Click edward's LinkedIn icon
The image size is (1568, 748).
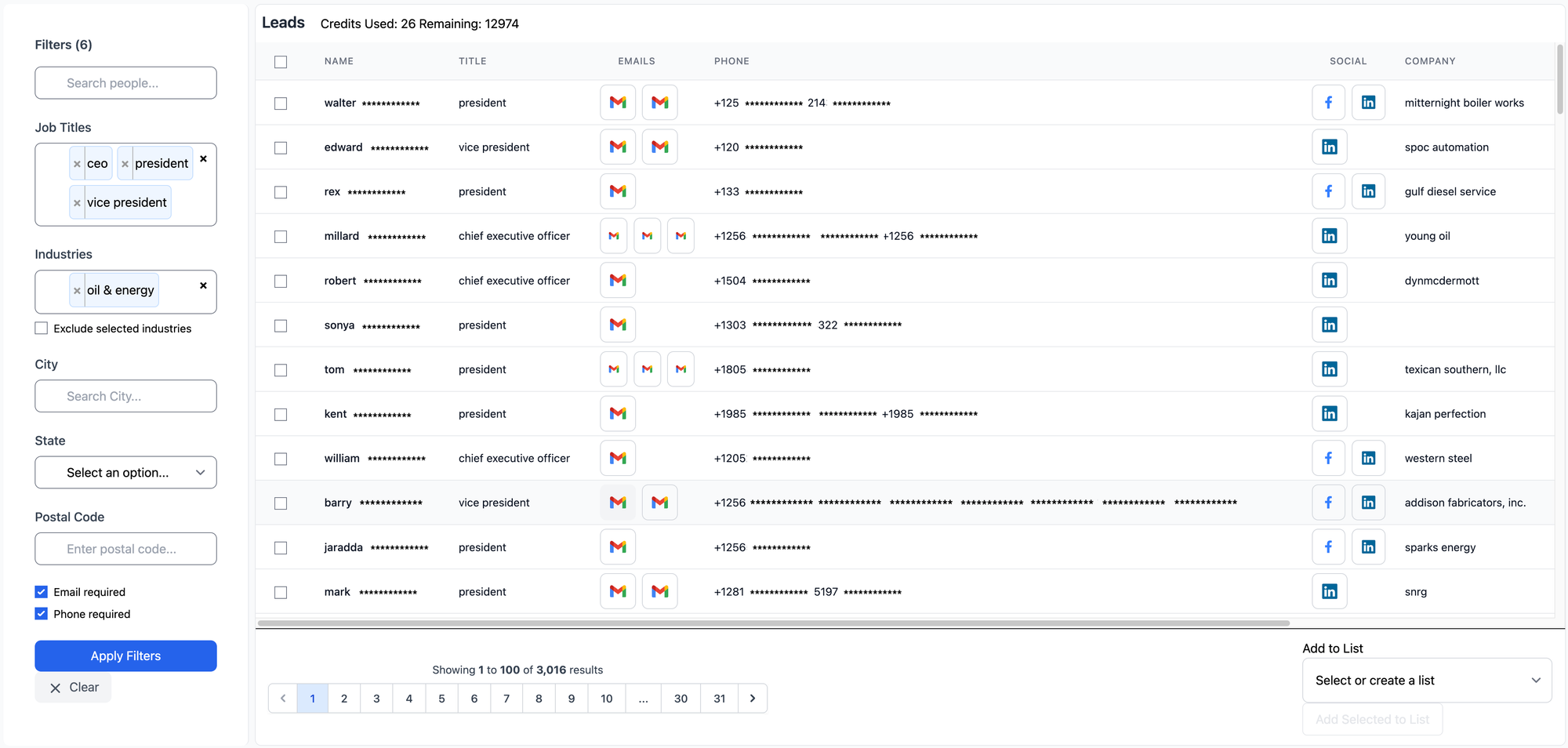click(1329, 147)
